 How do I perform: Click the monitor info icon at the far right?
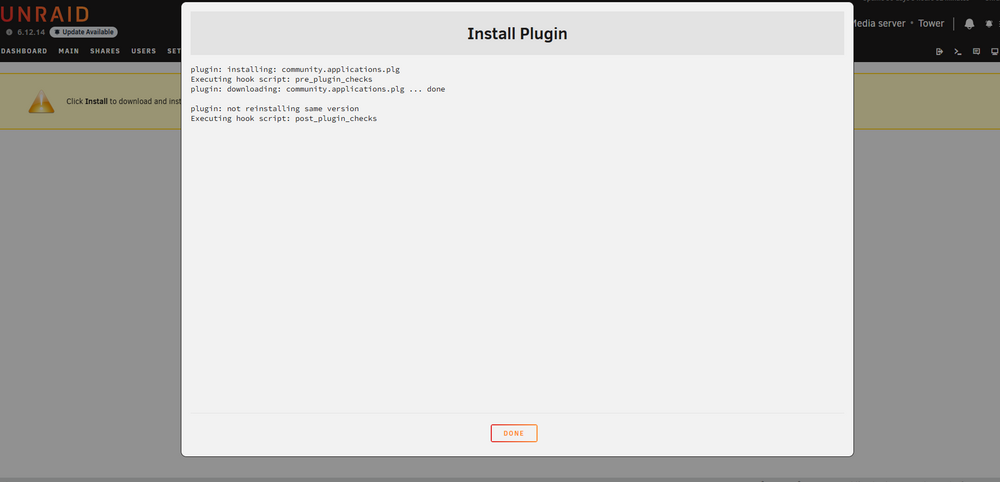click(994, 52)
